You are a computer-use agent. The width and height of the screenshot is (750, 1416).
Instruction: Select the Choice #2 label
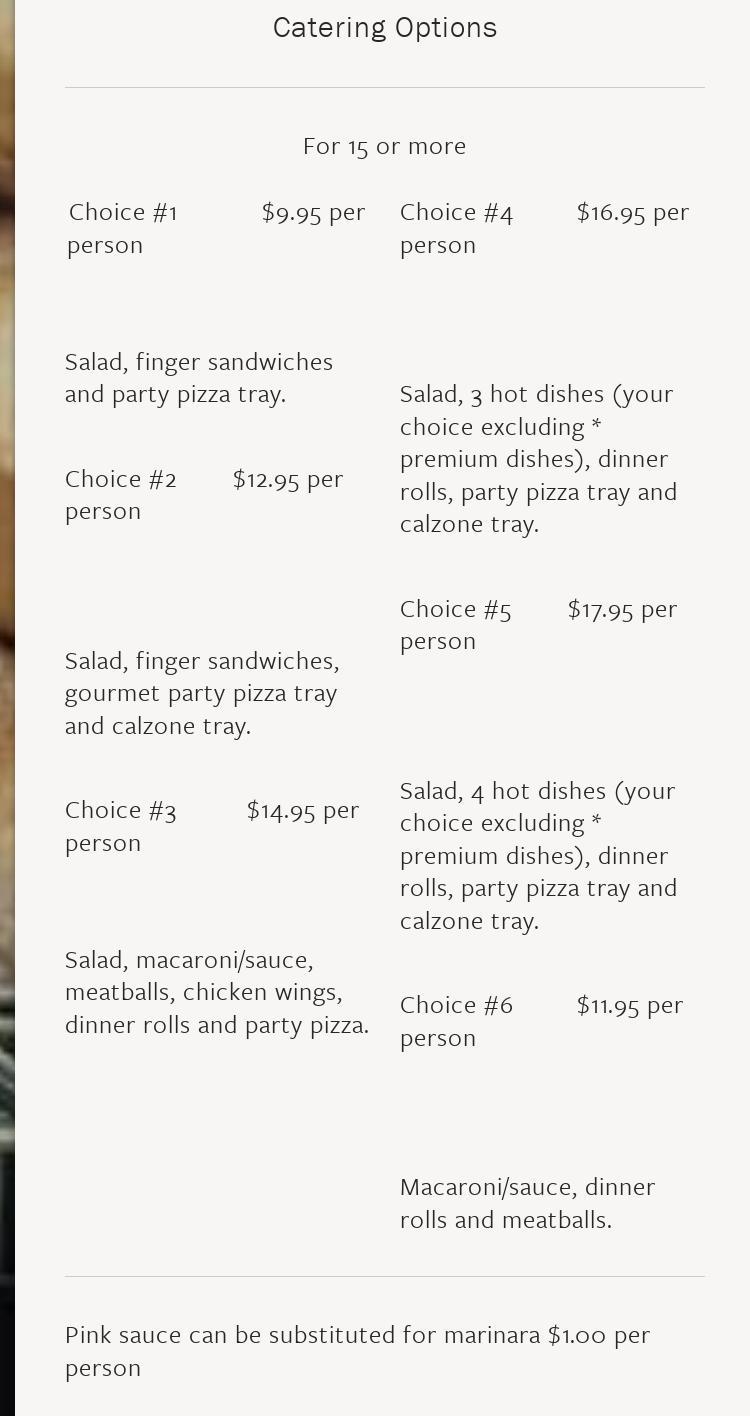pyautogui.click(x=121, y=479)
